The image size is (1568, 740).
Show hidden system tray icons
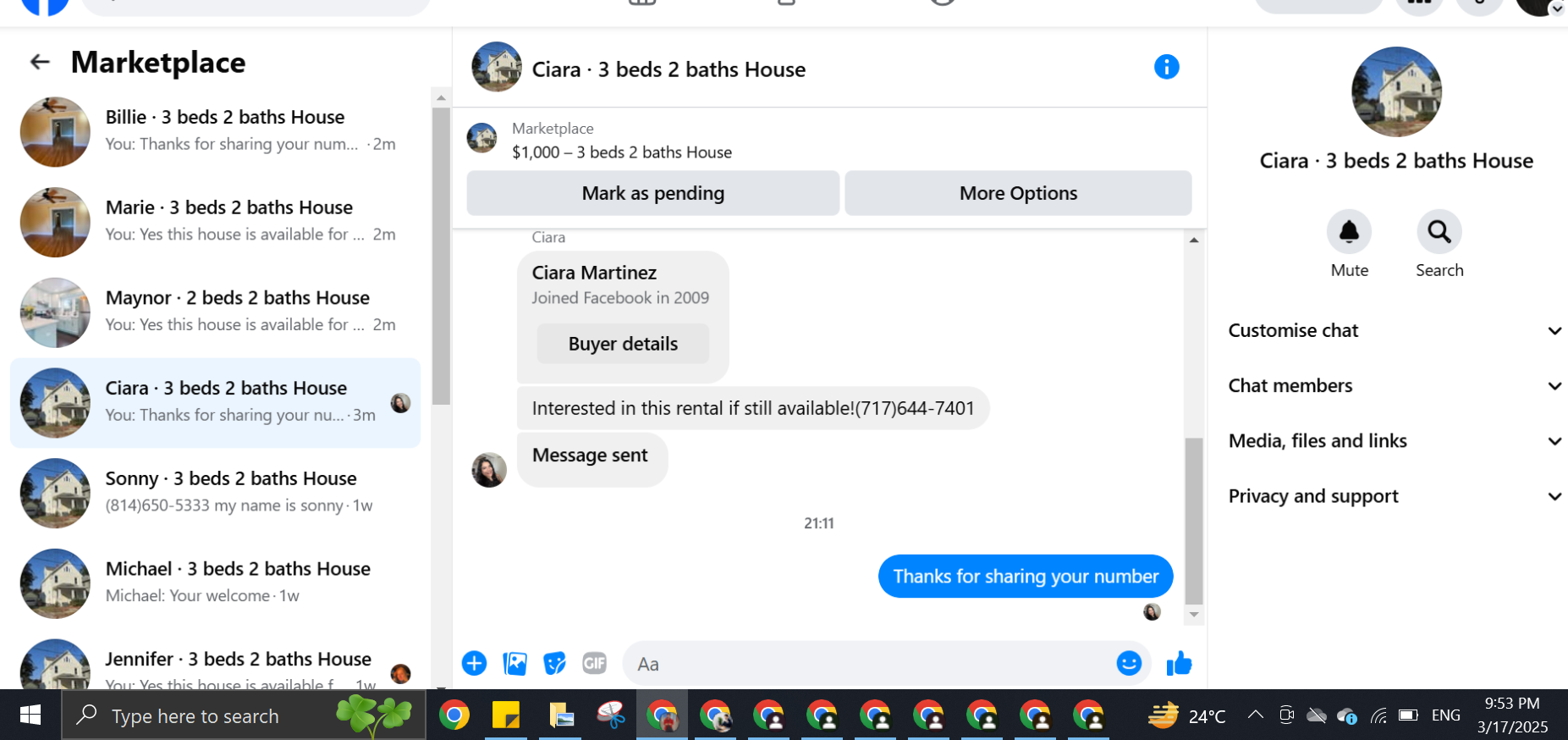(x=1256, y=715)
